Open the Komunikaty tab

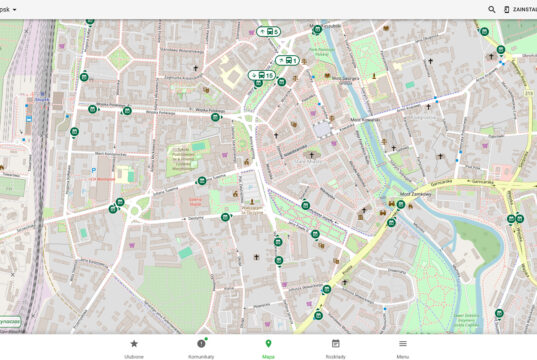click(x=201, y=348)
